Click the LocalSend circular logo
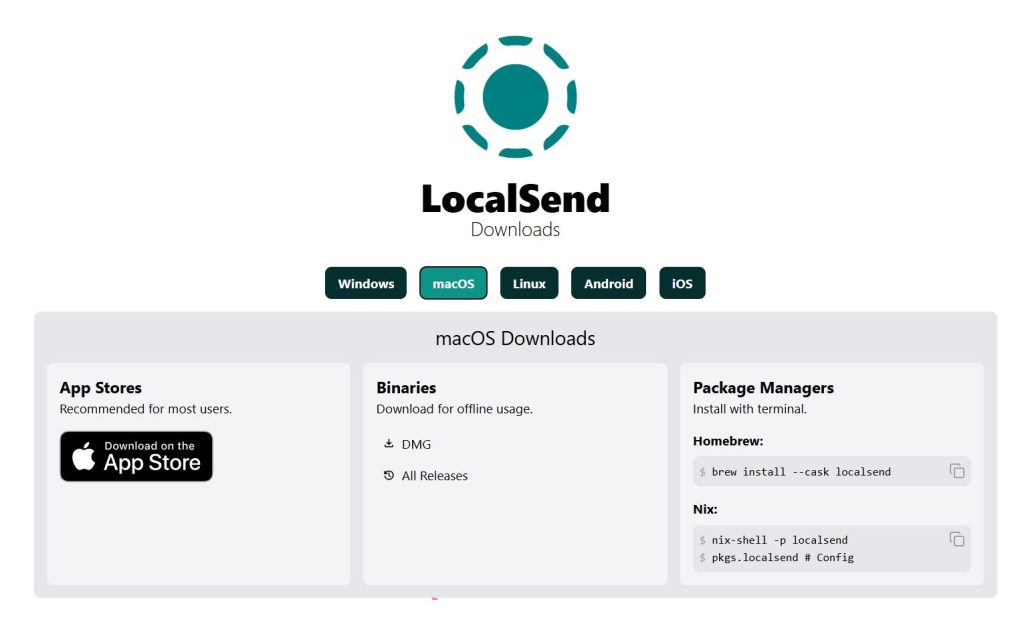Screen dimensions: 1024x628 pos(515,97)
